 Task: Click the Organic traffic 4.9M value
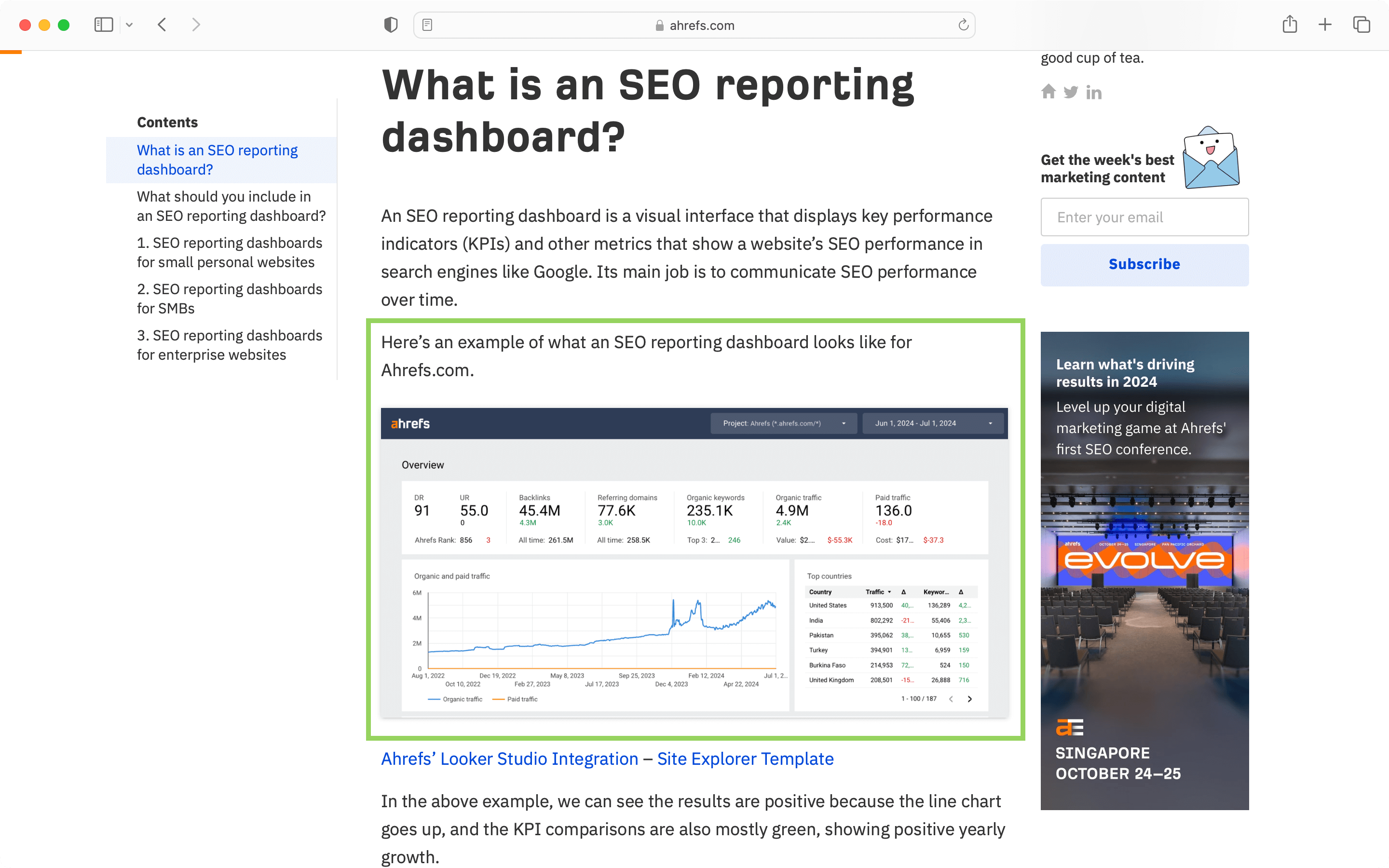792,510
